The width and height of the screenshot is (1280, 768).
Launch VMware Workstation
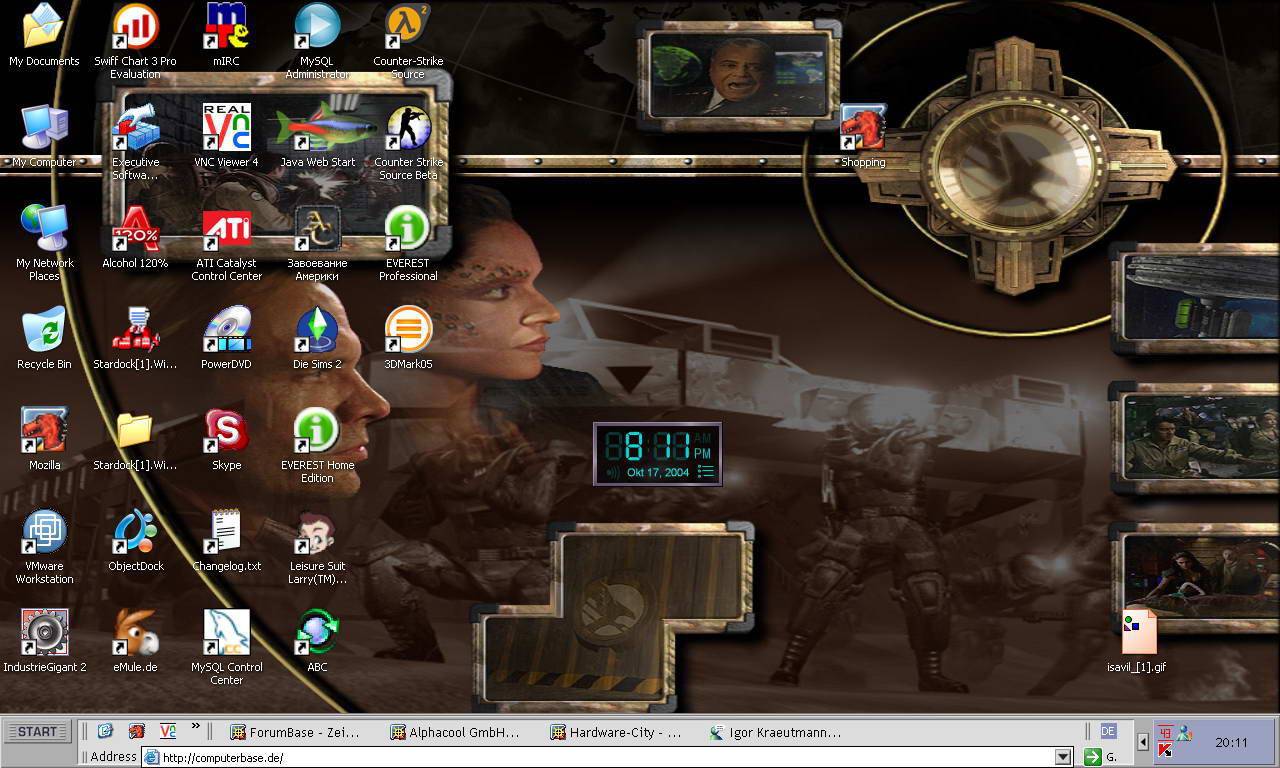click(x=44, y=546)
